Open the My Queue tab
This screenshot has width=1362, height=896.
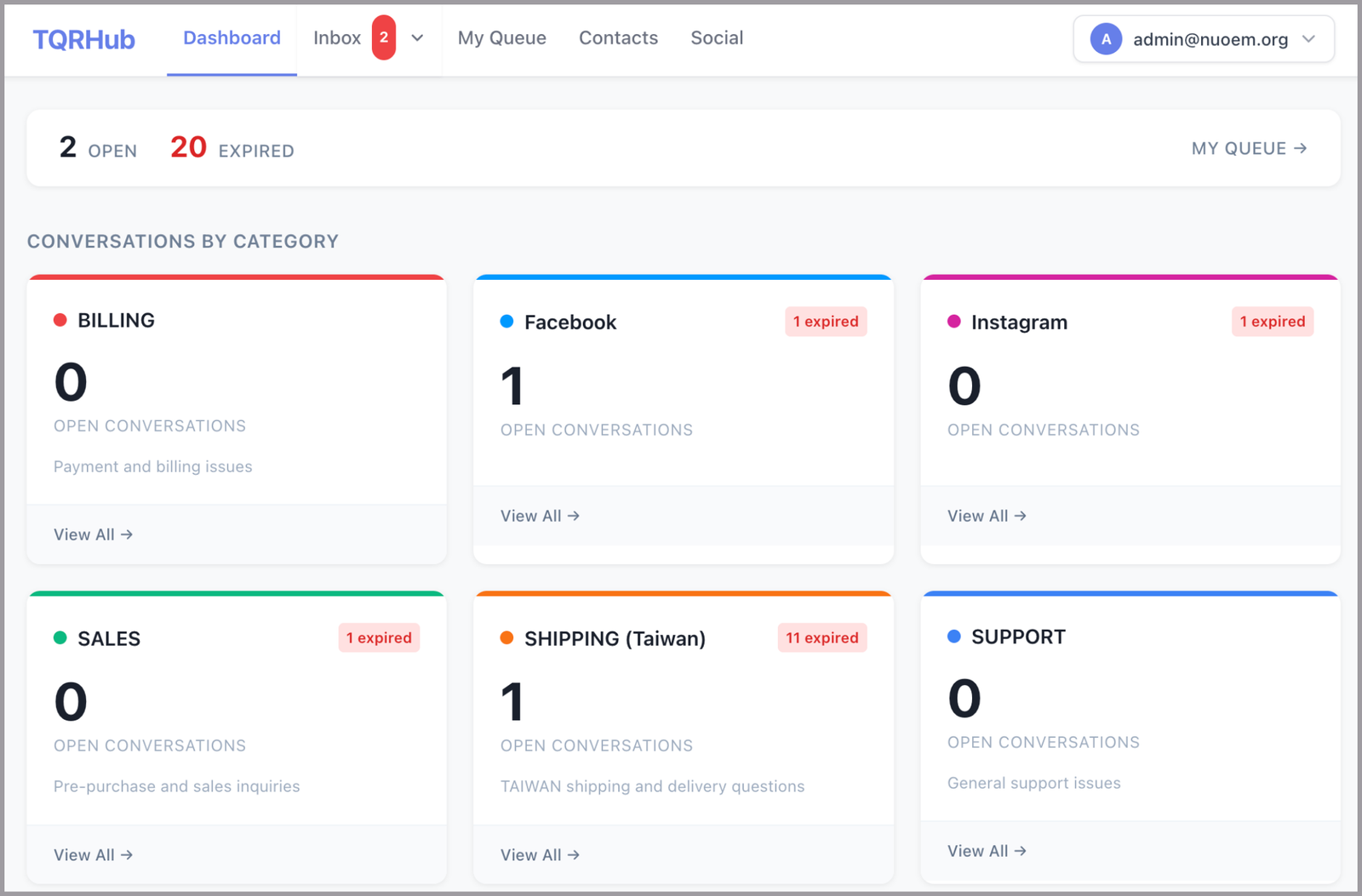coord(502,38)
